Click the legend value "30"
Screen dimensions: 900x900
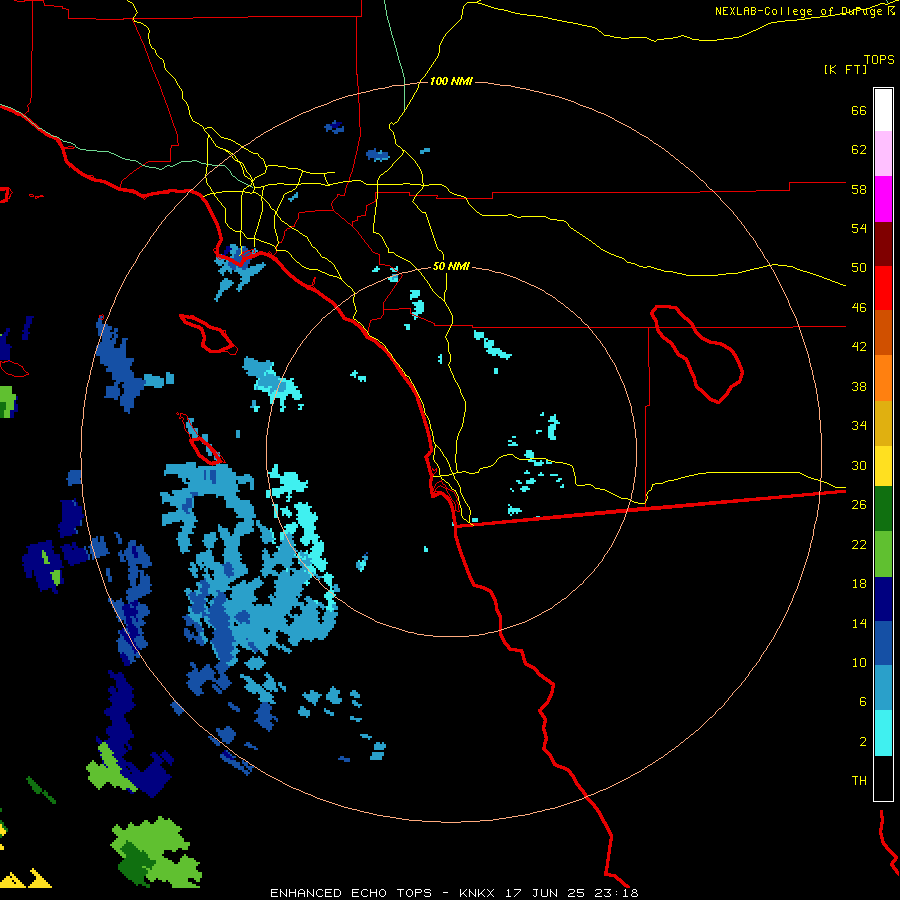click(859, 465)
